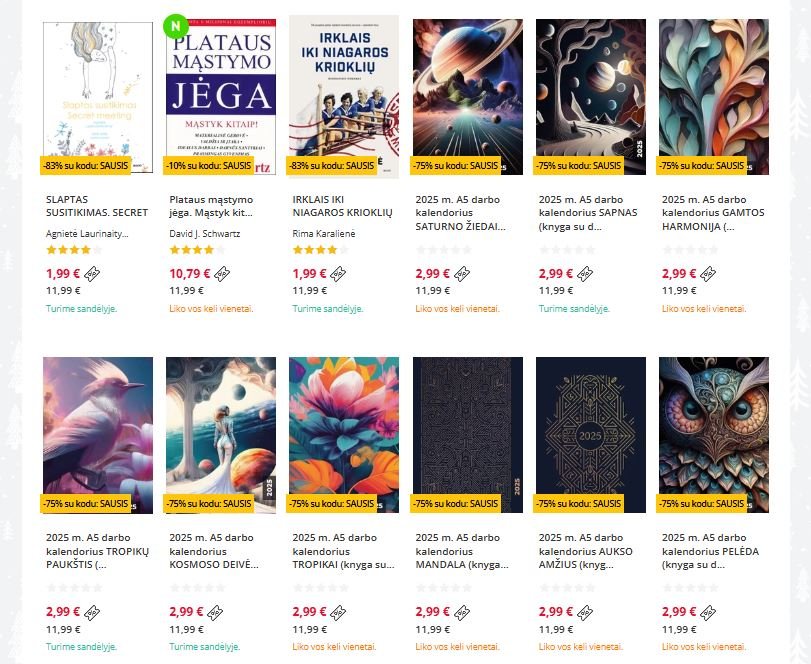Open the Slaptas Susitikimas book cover
Viewport: 811px width, 664px height.
pyautogui.click(x=98, y=97)
